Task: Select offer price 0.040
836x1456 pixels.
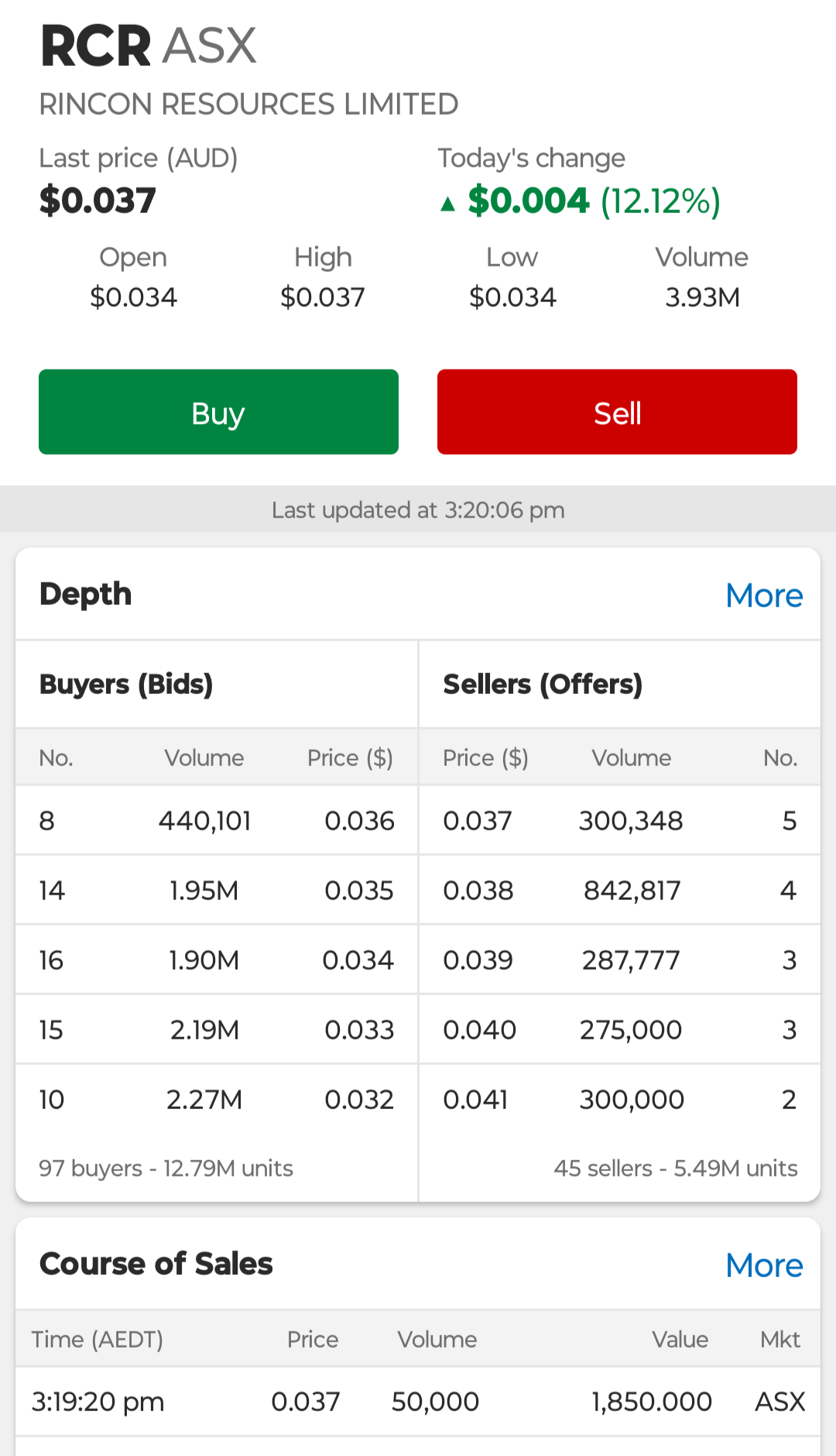Action: click(x=480, y=1030)
